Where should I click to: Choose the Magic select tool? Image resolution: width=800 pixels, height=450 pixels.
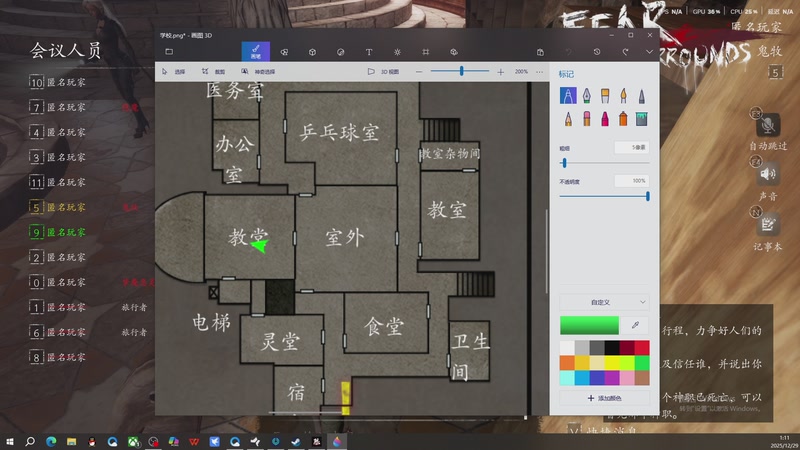(x=258, y=72)
